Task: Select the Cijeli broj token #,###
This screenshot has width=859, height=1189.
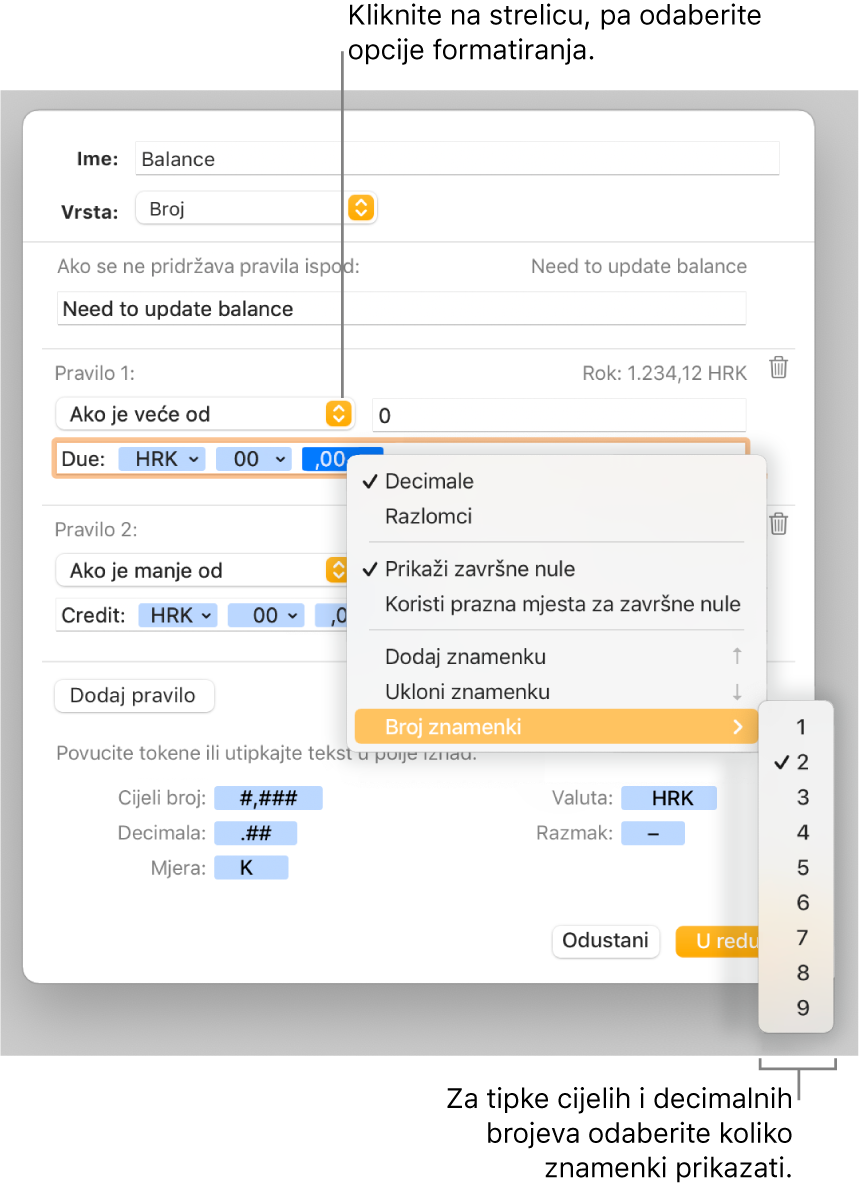Action: 268,798
